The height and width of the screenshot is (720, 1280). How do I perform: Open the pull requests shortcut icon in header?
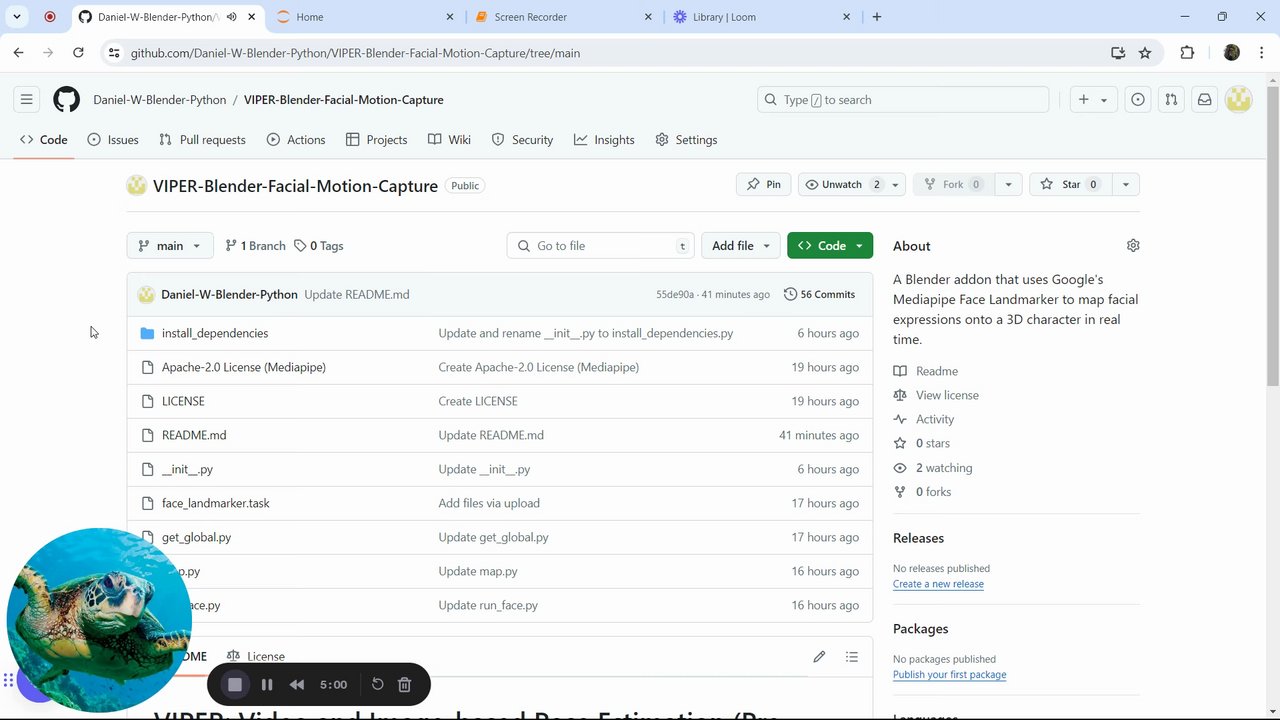click(x=1171, y=99)
